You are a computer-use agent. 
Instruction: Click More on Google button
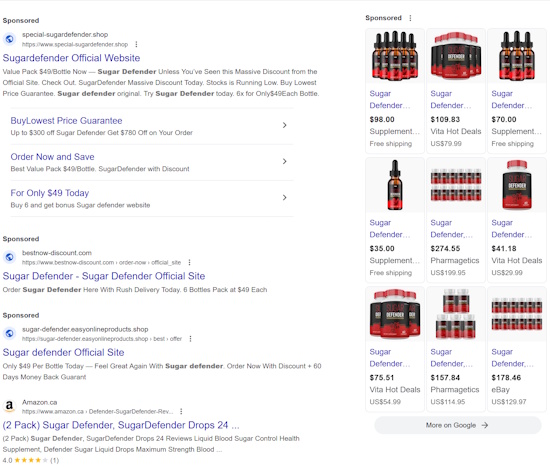point(458,425)
